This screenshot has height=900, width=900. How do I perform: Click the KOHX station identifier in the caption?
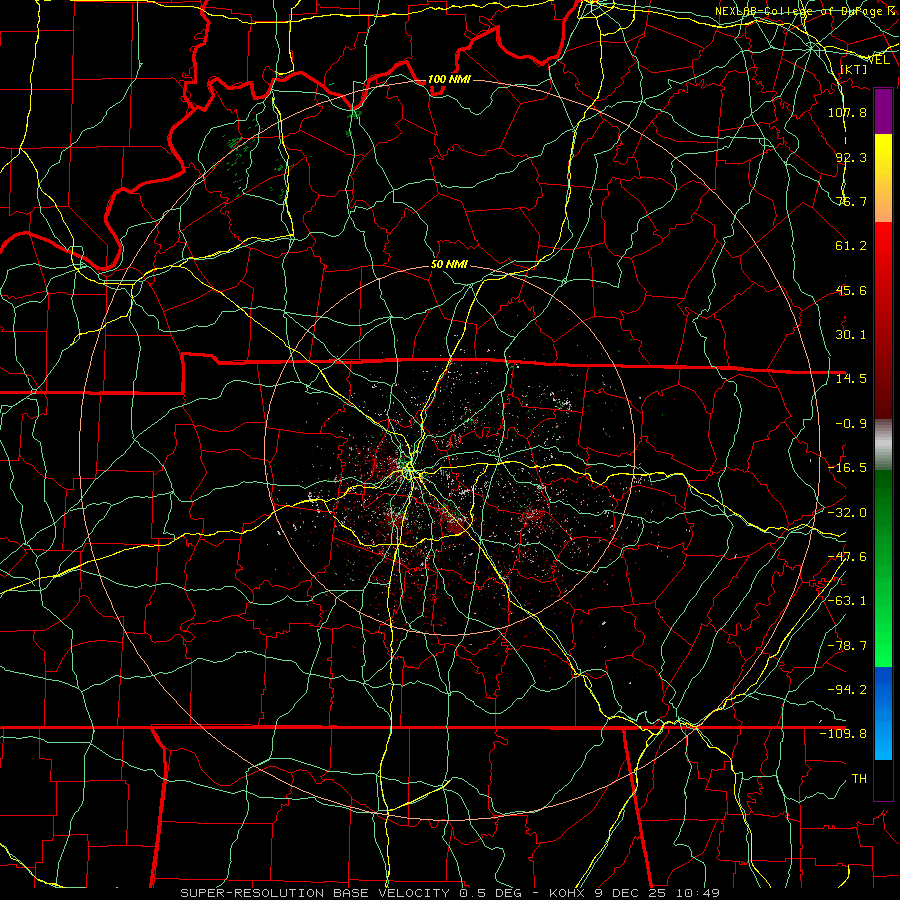[568, 893]
